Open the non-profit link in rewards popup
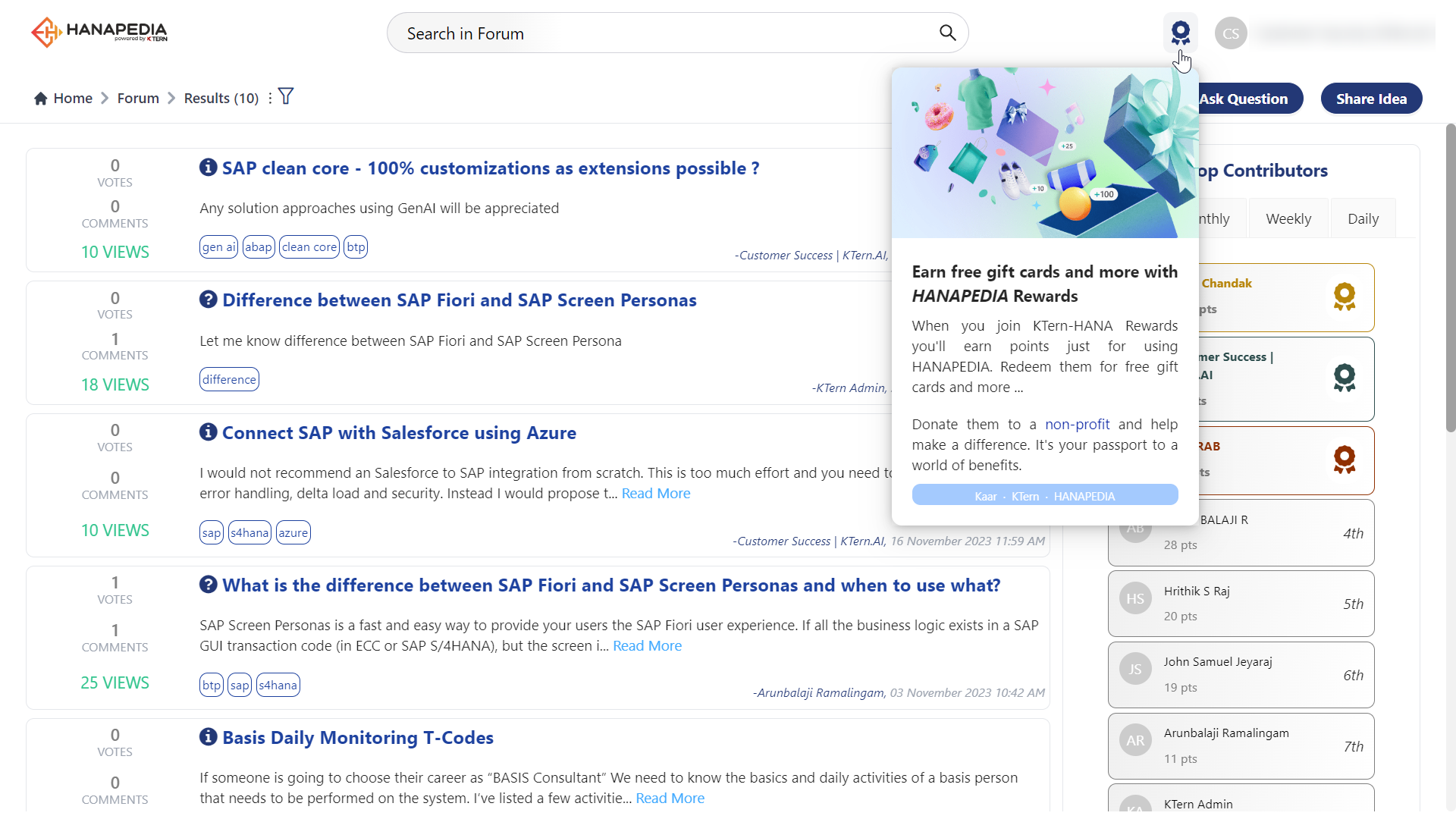 pos(1077,424)
